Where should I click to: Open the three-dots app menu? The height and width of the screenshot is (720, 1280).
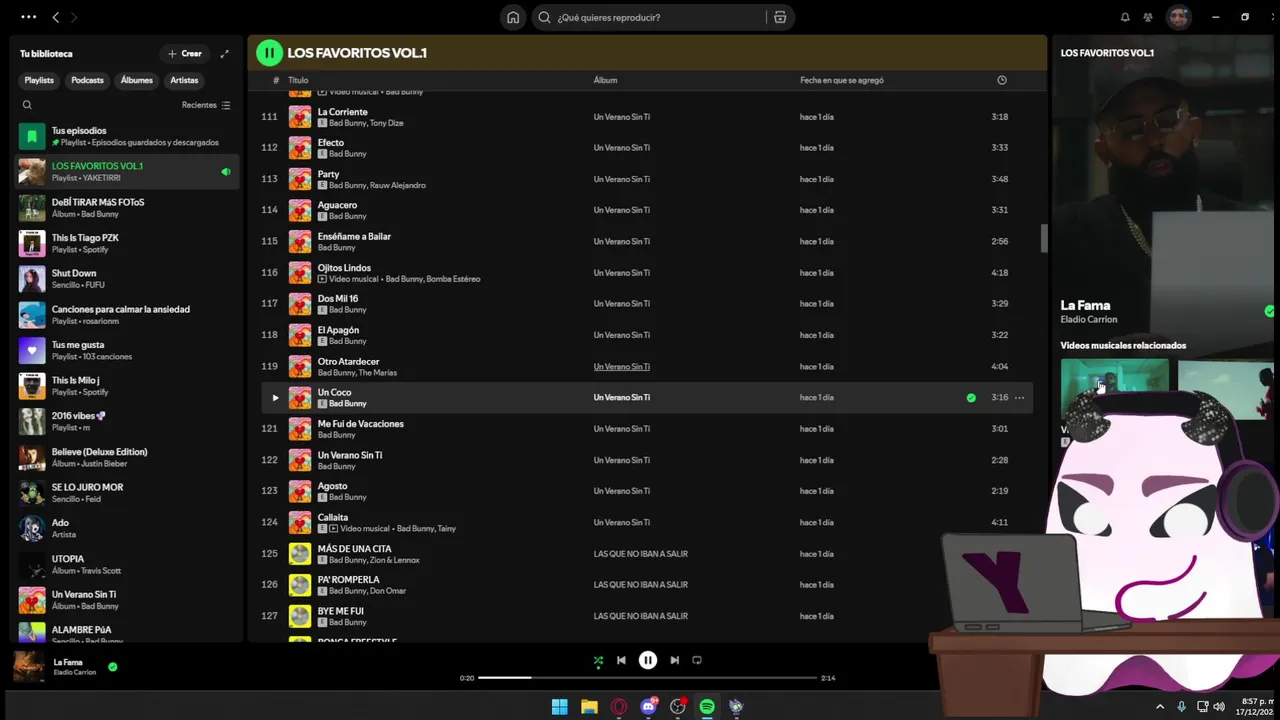28,17
